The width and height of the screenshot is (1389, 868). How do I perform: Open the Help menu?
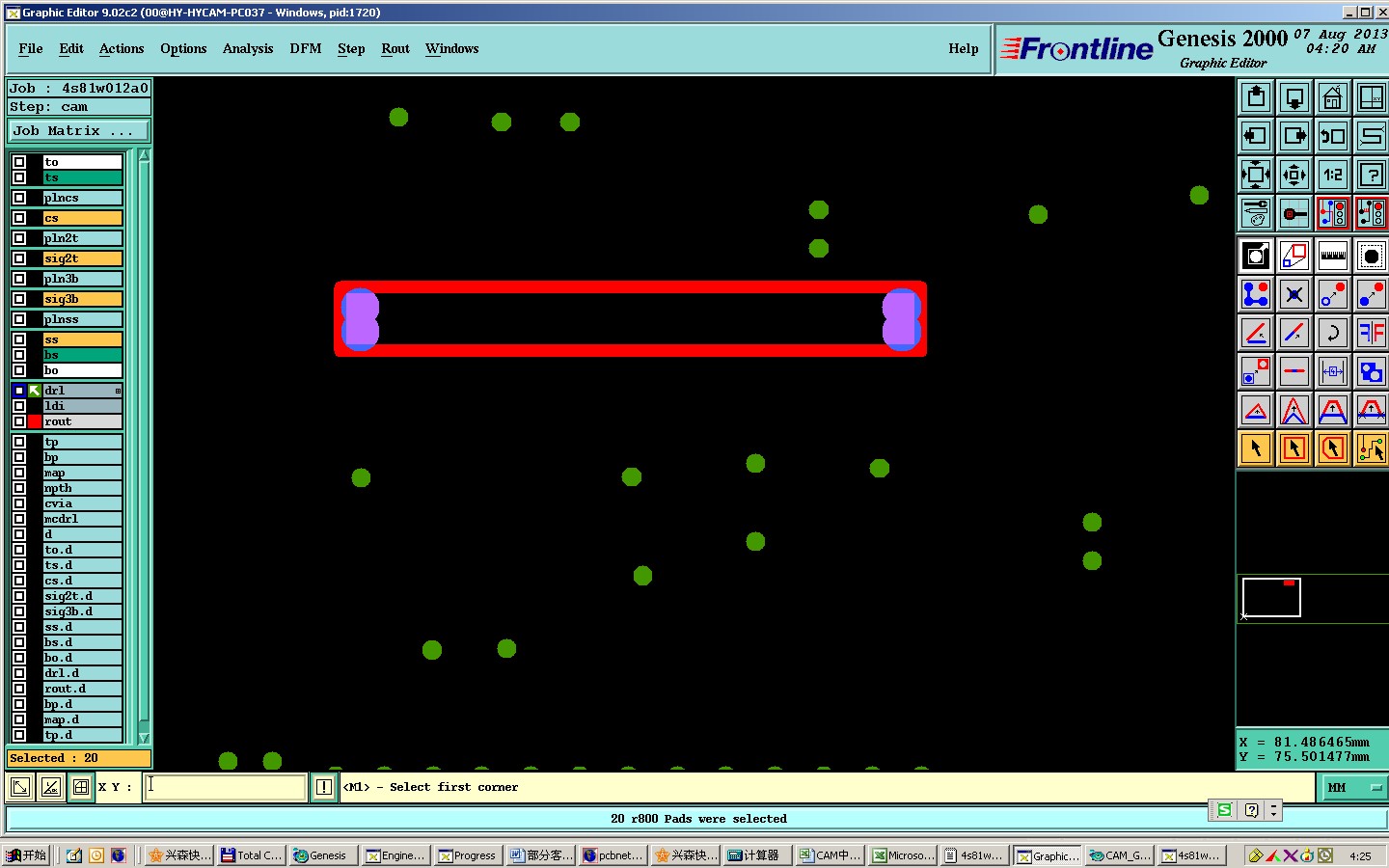click(964, 49)
